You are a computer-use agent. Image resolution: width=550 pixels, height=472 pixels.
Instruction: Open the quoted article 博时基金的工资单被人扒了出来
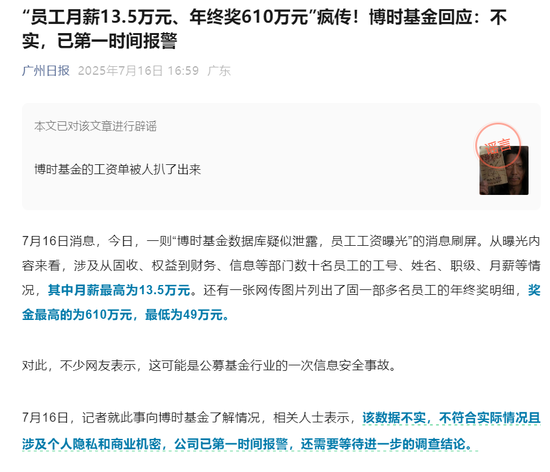click(118, 170)
